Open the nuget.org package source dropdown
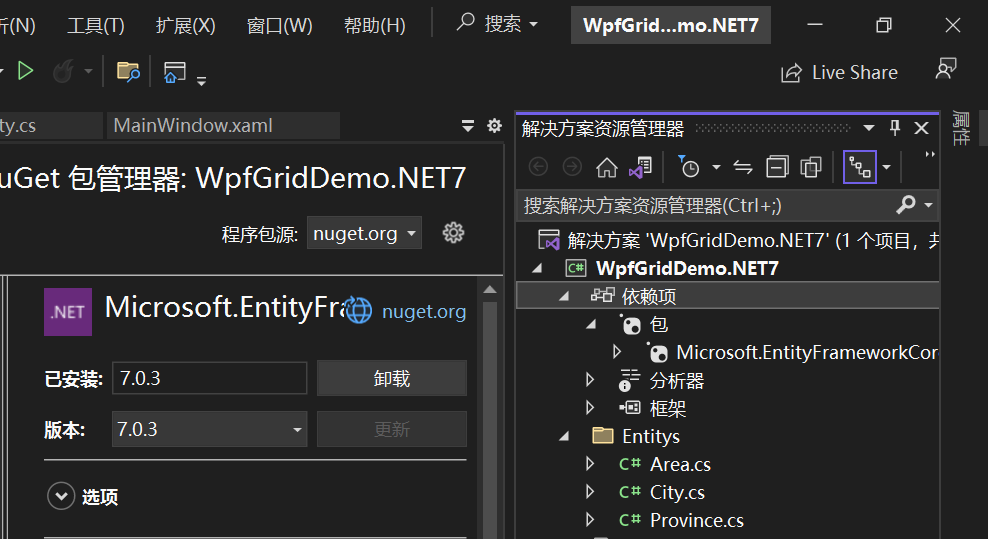988x539 pixels. pos(364,233)
